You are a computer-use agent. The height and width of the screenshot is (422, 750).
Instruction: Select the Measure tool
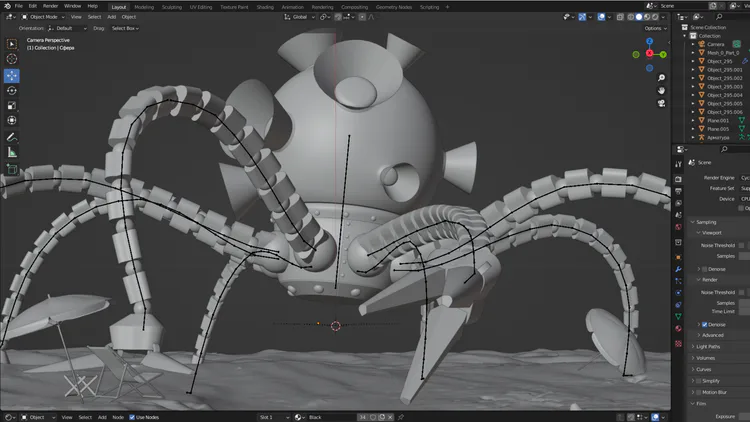click(12, 153)
